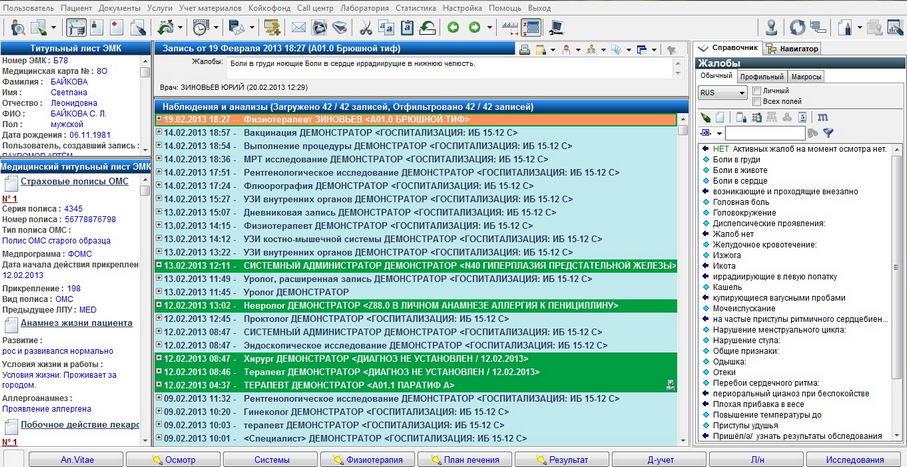This screenshot has height=467, width=907.
Task: Click the green forward arrow icon
Action: pyautogui.click(x=474, y=27)
